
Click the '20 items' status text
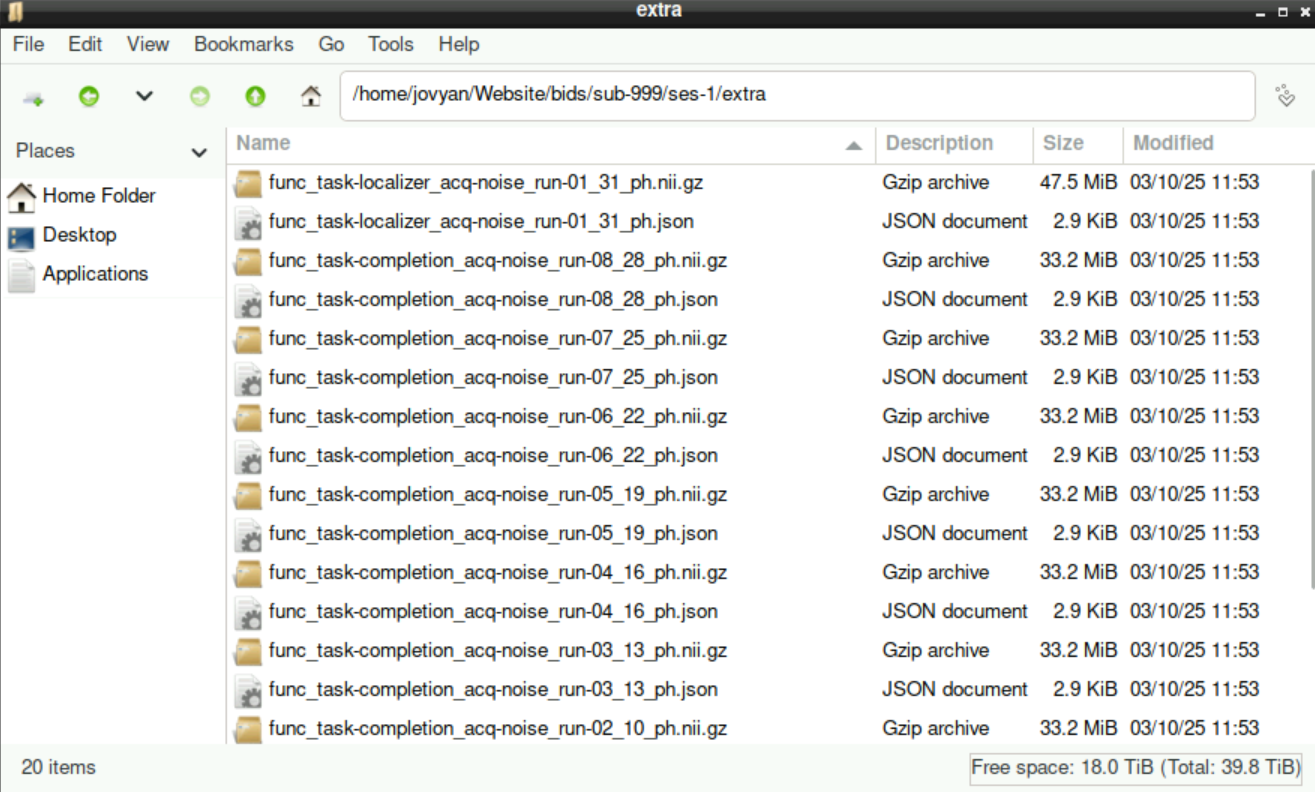58,768
